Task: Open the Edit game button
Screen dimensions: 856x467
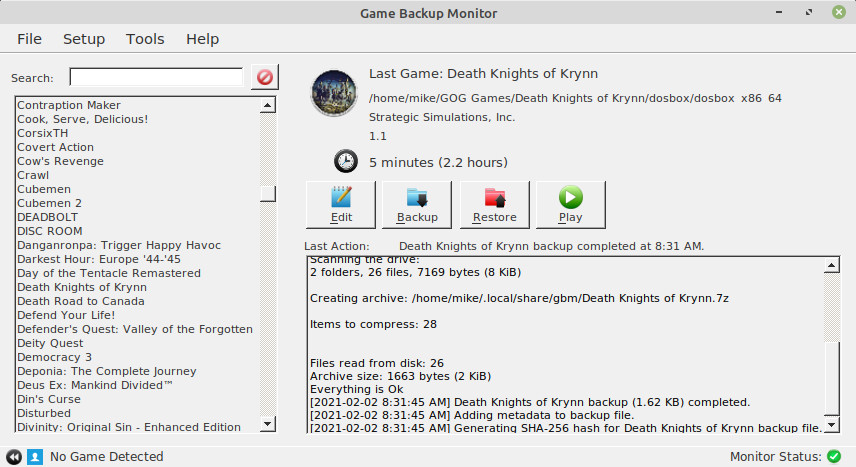Action: pos(341,205)
